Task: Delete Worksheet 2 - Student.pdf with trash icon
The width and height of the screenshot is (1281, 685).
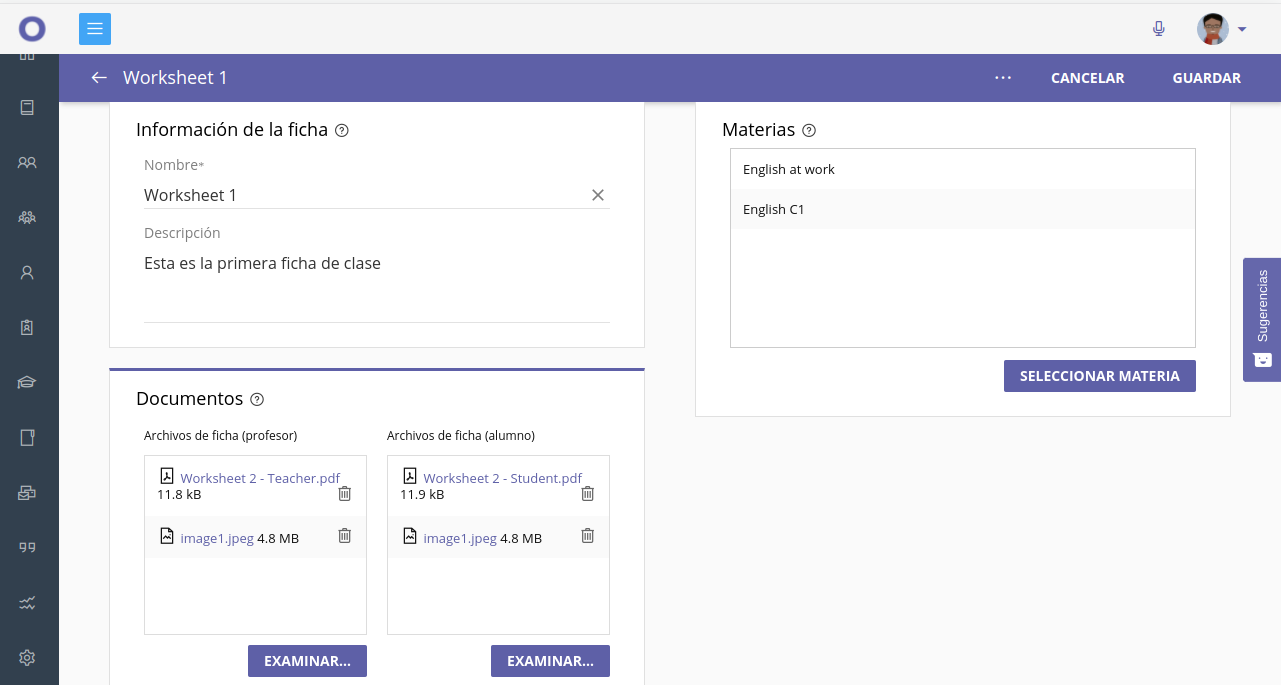Action: point(588,493)
